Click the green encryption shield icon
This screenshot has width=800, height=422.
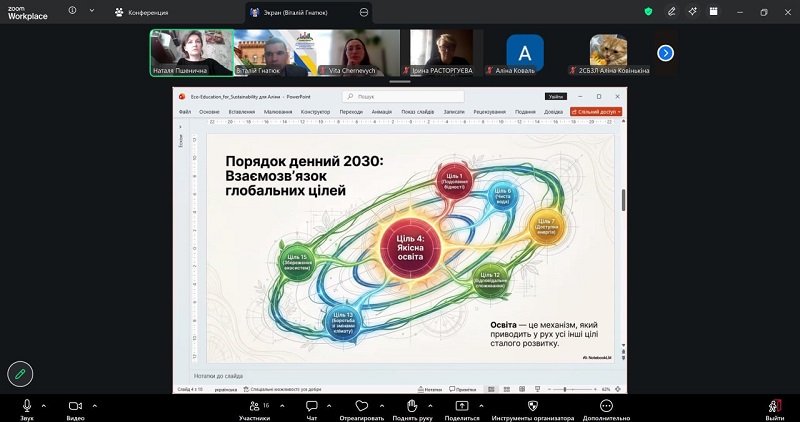[x=648, y=11]
